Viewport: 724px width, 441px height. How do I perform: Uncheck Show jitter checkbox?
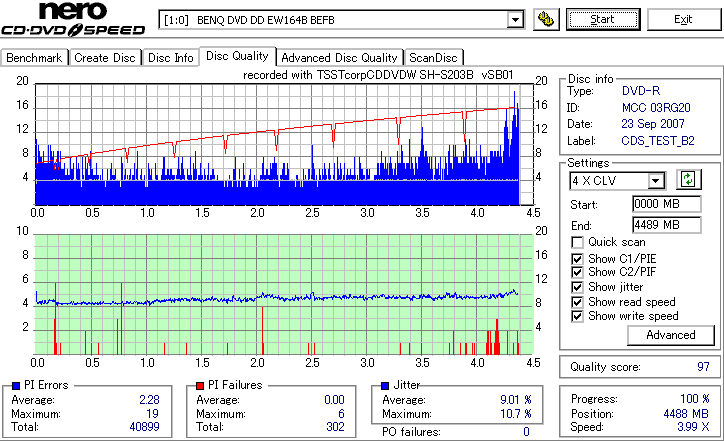click(577, 287)
